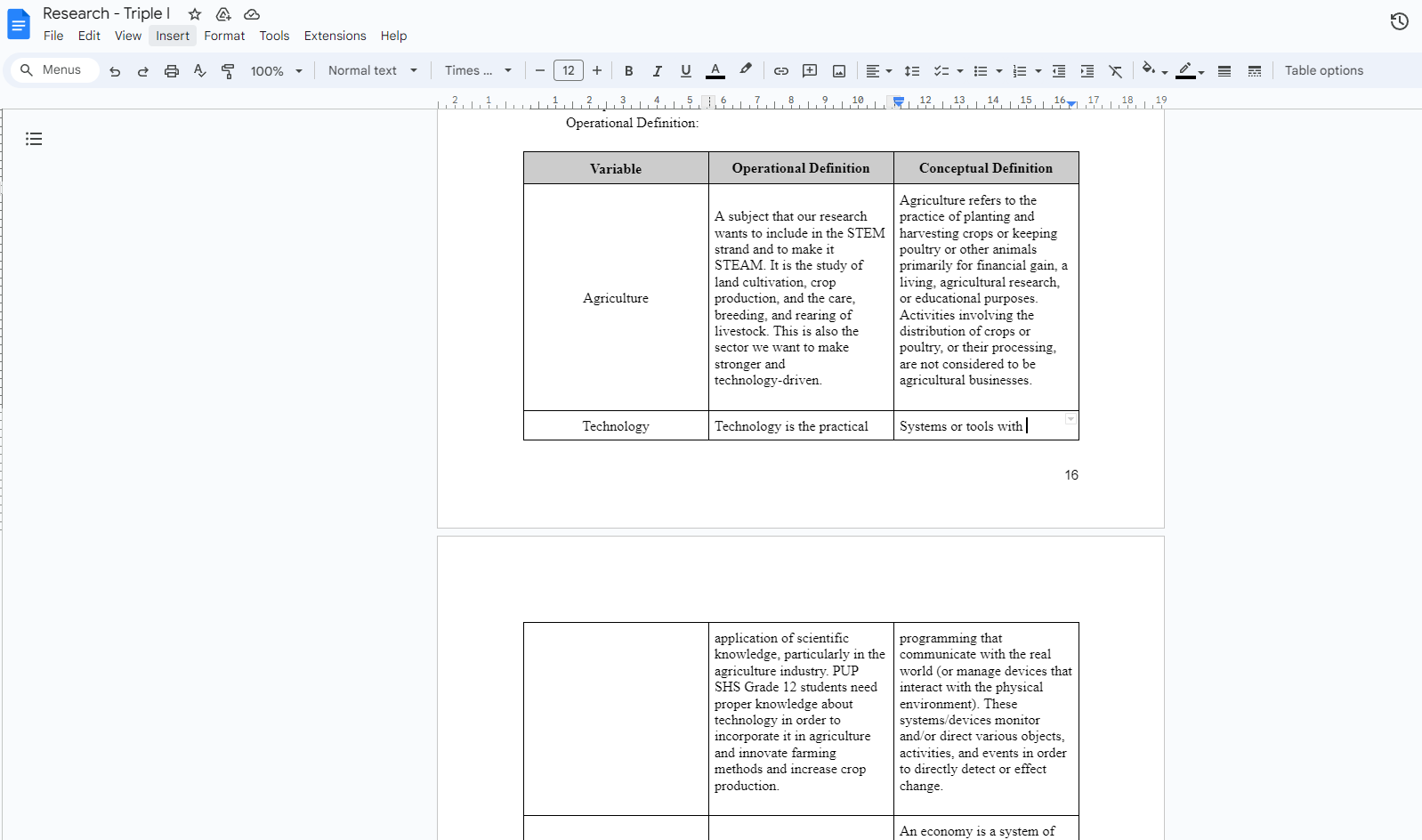
Task: Star the Research - Triple I document
Action: point(195,14)
